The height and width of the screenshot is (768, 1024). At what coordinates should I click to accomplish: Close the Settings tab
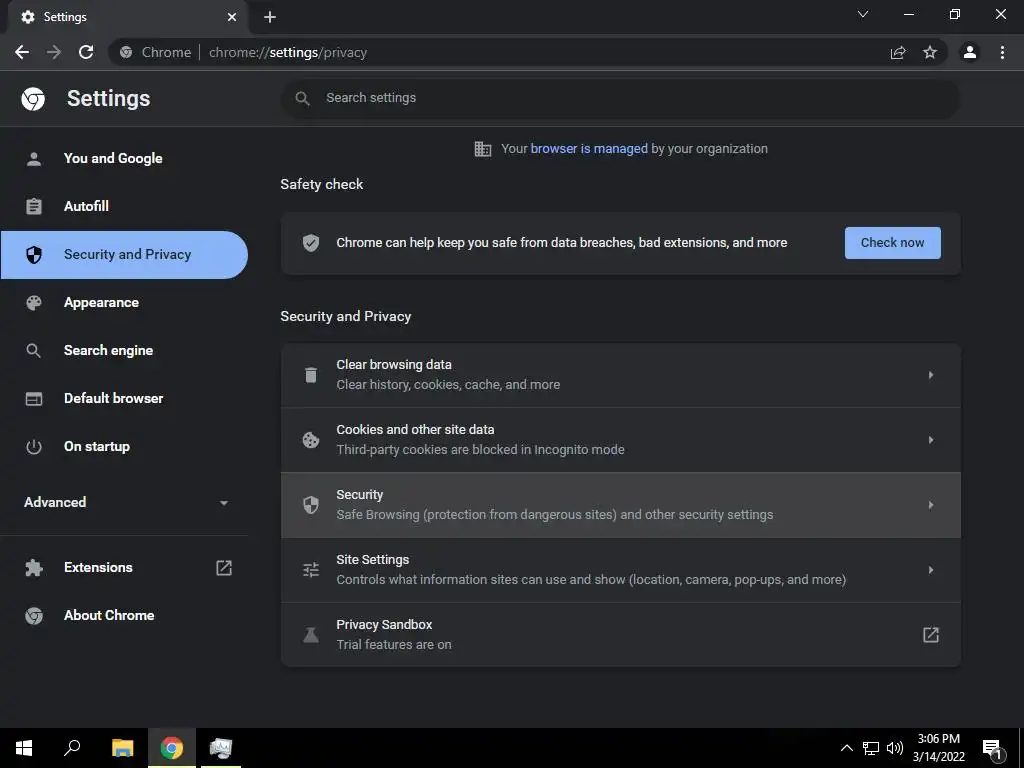tap(232, 17)
